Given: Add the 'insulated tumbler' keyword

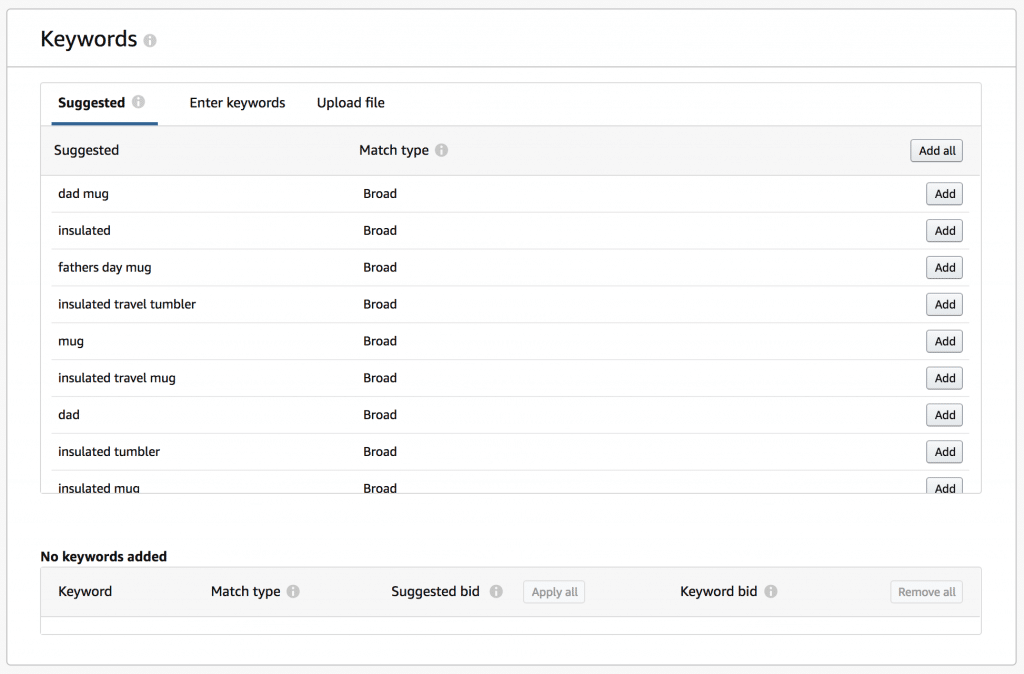Looking at the screenshot, I should 944,452.
